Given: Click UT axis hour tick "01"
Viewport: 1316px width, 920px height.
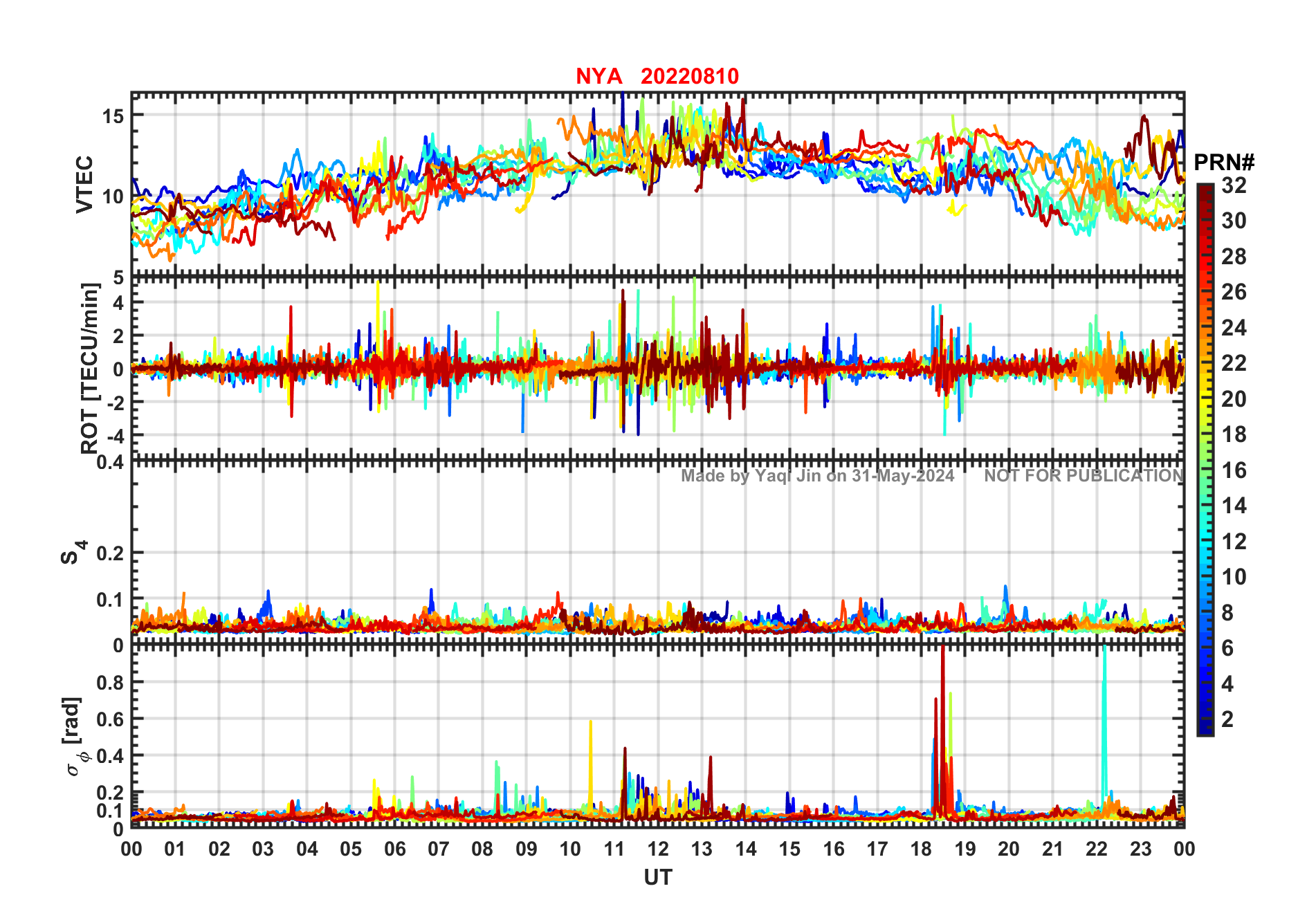Looking at the screenshot, I should [x=175, y=849].
